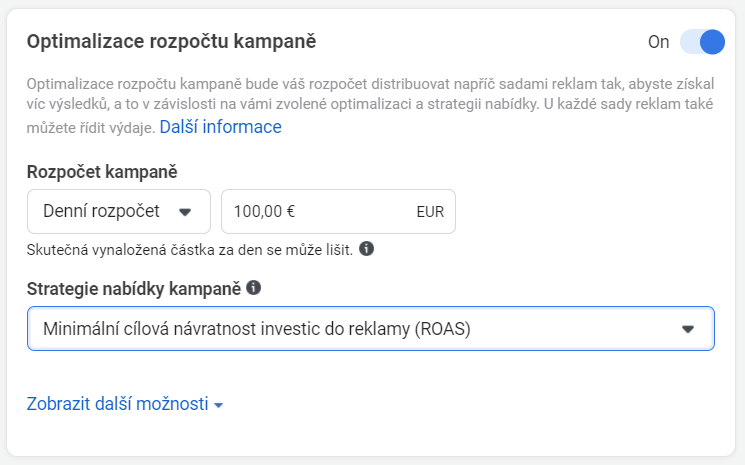Click the 'Rozpočet kampaně' field label
Viewport: 745px width, 465px height.
[x=102, y=172]
